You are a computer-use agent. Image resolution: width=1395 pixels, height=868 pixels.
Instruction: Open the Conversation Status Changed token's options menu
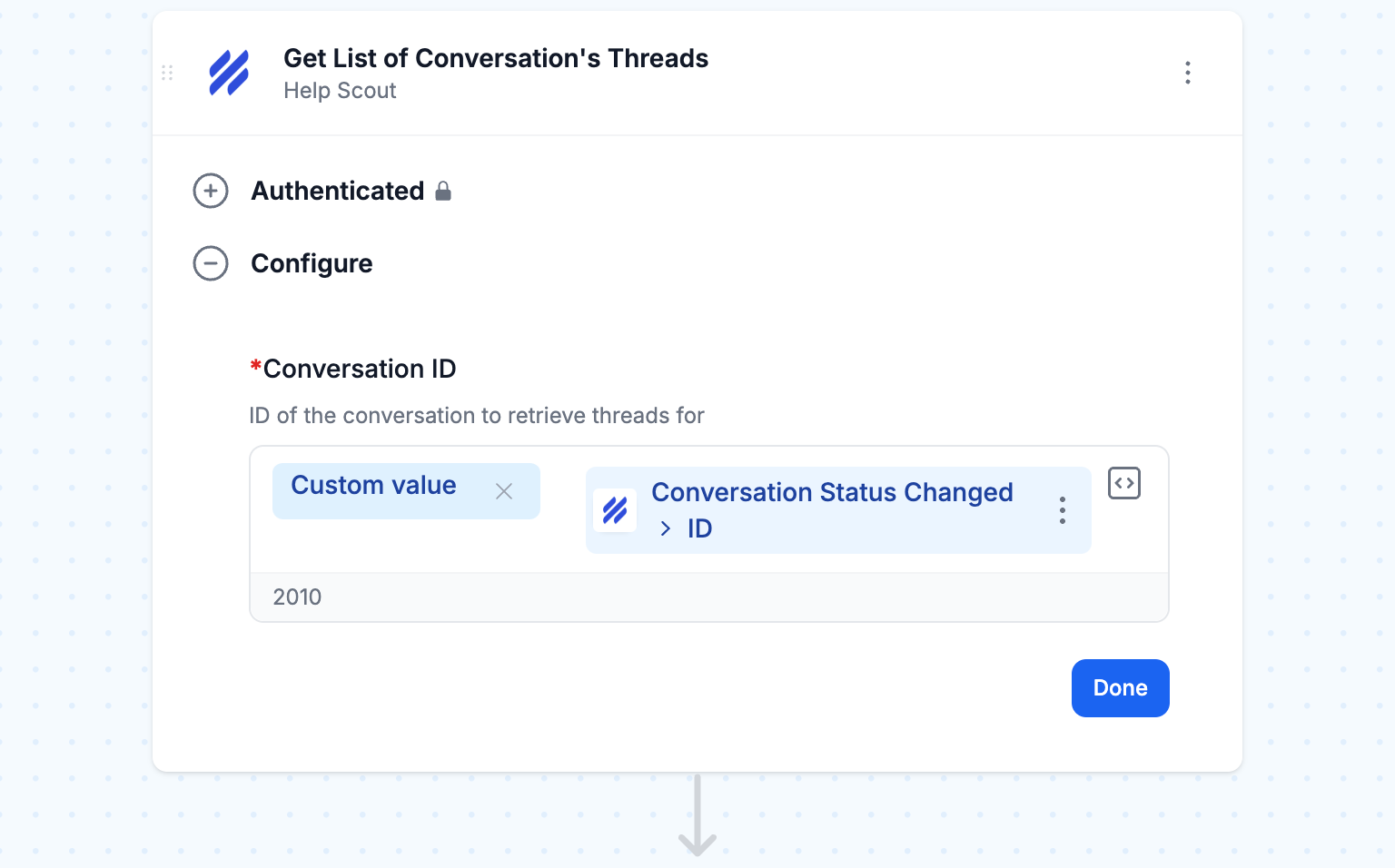pyautogui.click(x=1062, y=510)
